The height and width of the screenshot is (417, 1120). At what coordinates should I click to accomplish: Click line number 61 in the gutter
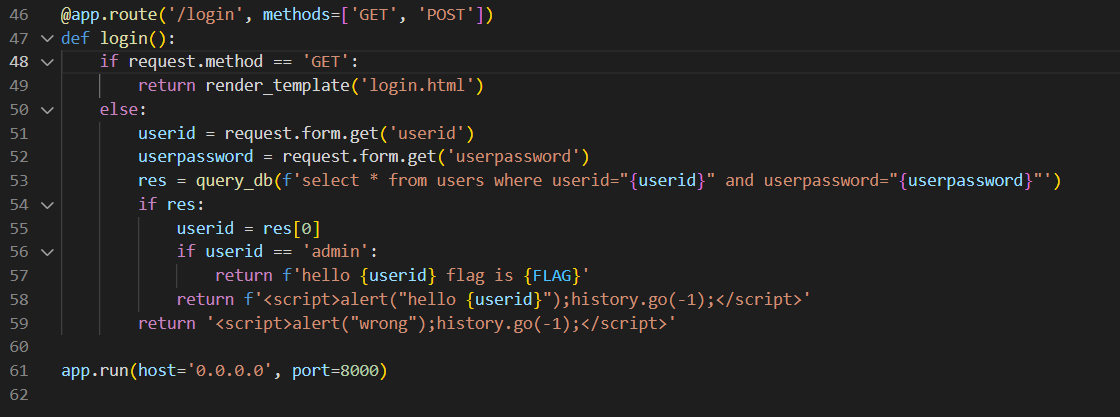pos(19,371)
